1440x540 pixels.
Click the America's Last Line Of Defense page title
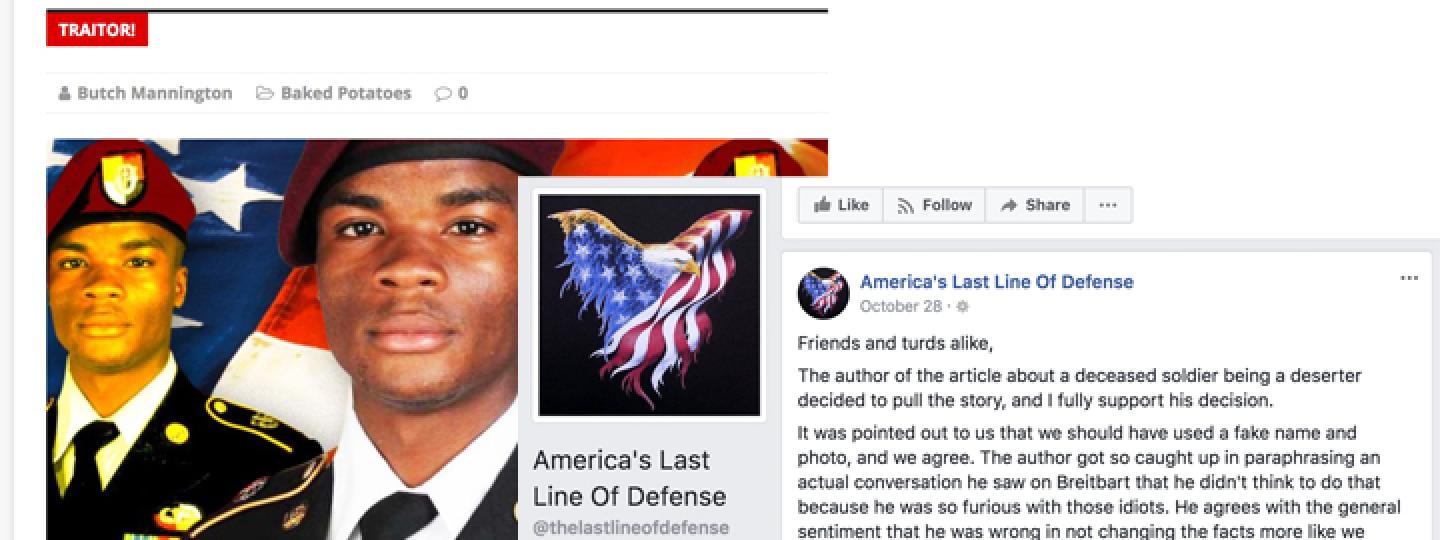click(x=631, y=478)
